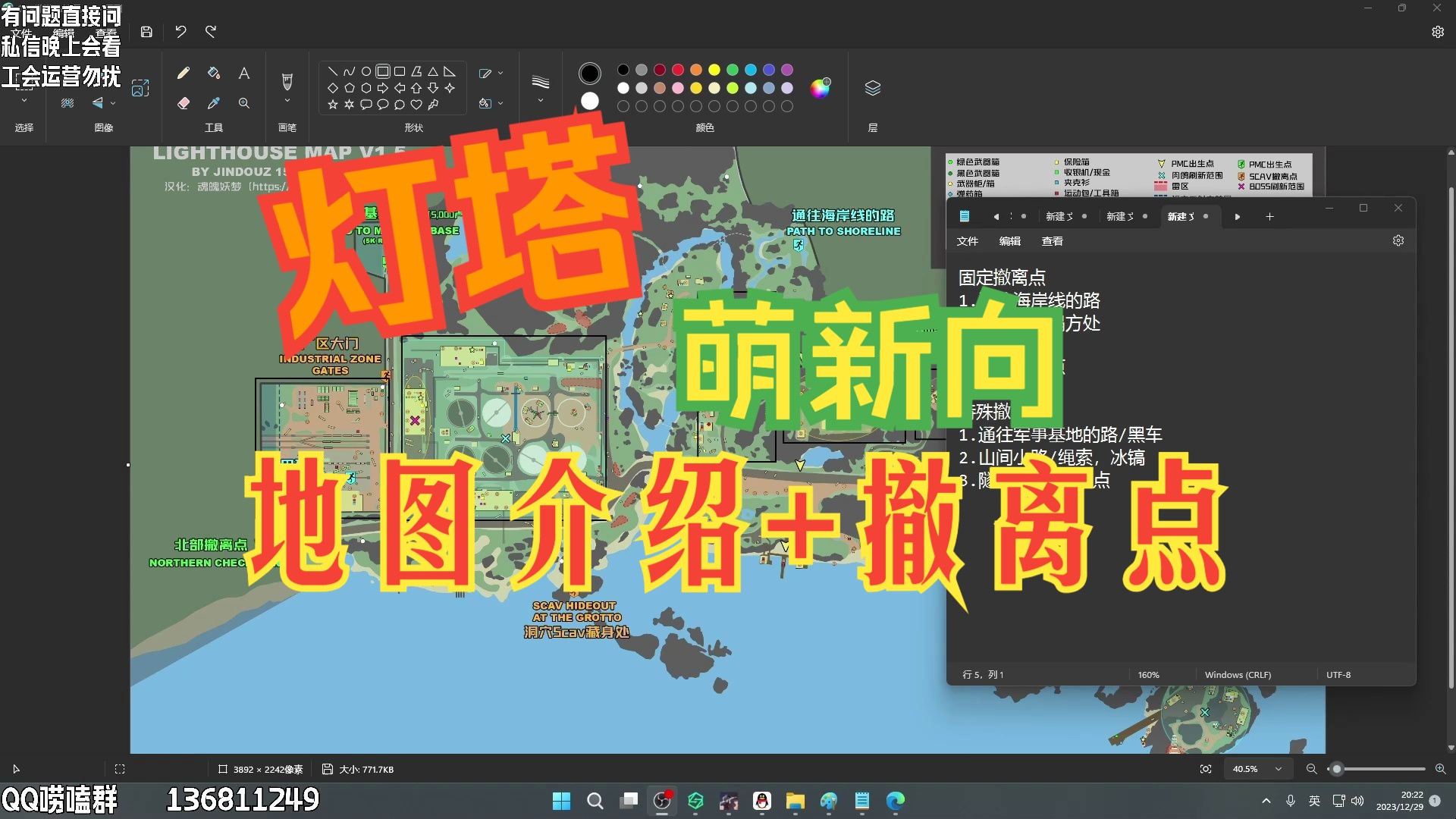Zoom in with the plus magnifier

pyautogui.click(x=1440, y=769)
